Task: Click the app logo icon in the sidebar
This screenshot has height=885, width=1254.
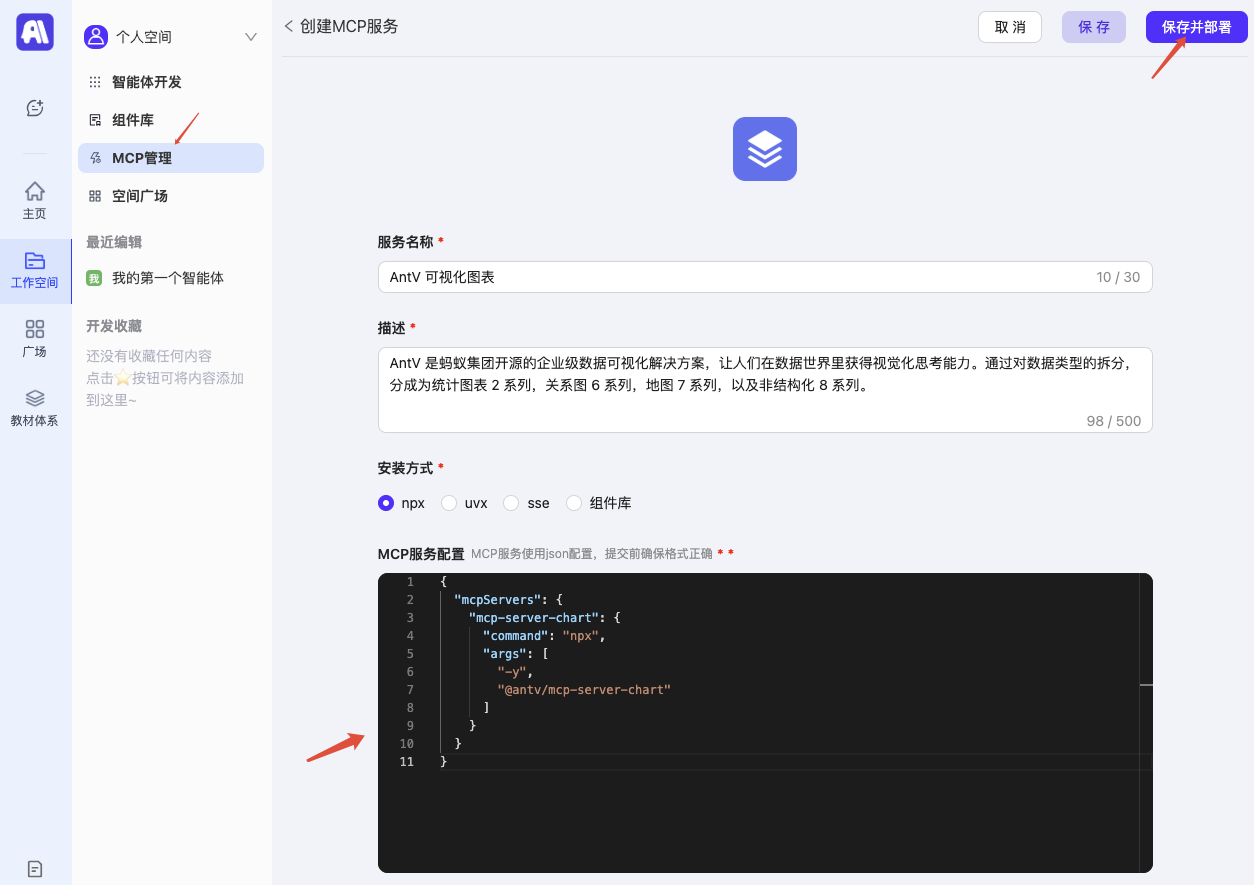Action: pos(35,32)
